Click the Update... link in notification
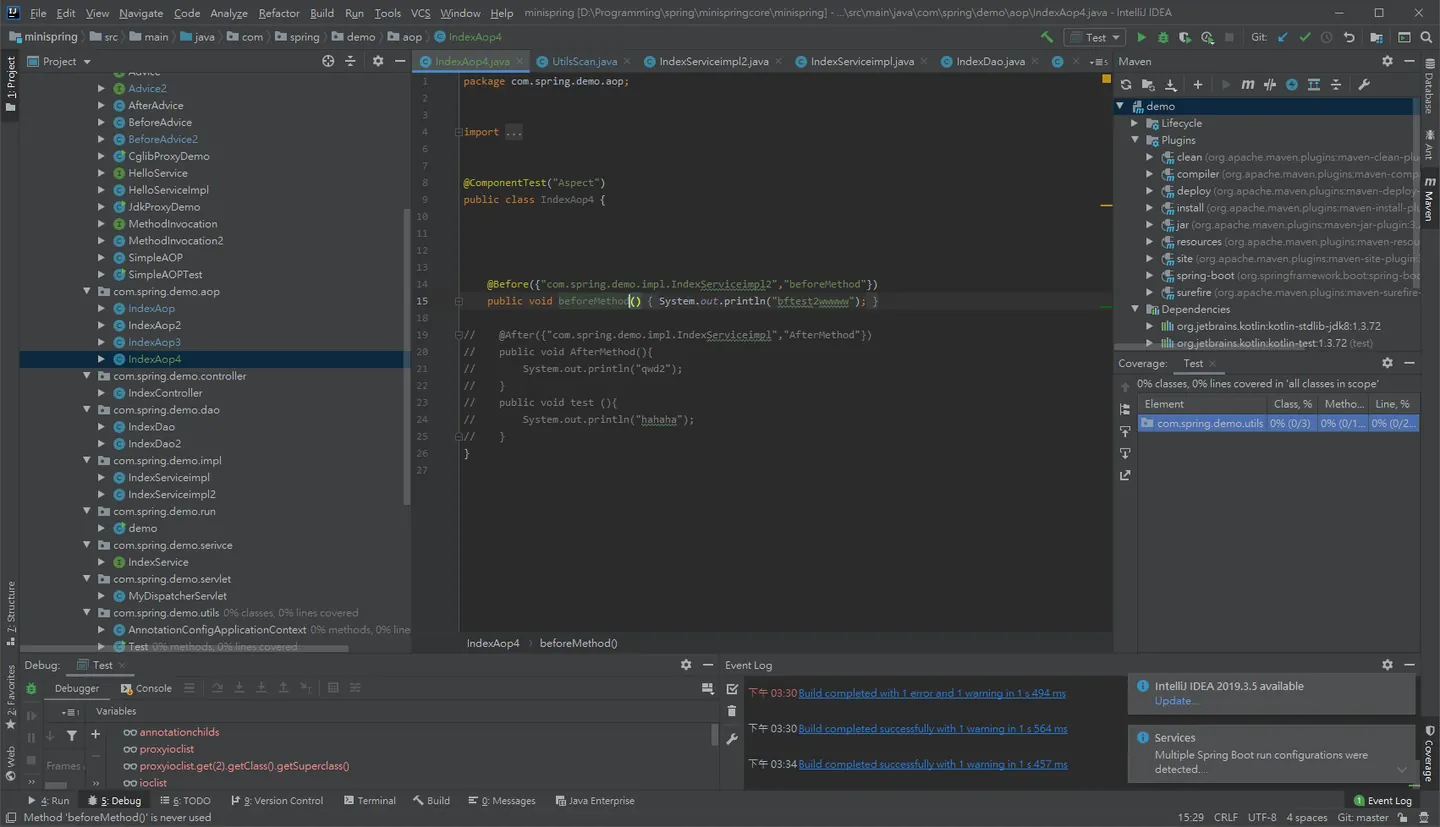This screenshot has width=1440, height=827. coord(1176,701)
